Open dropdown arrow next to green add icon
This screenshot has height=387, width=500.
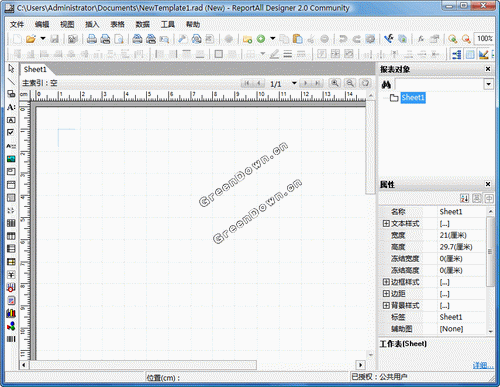point(273,39)
